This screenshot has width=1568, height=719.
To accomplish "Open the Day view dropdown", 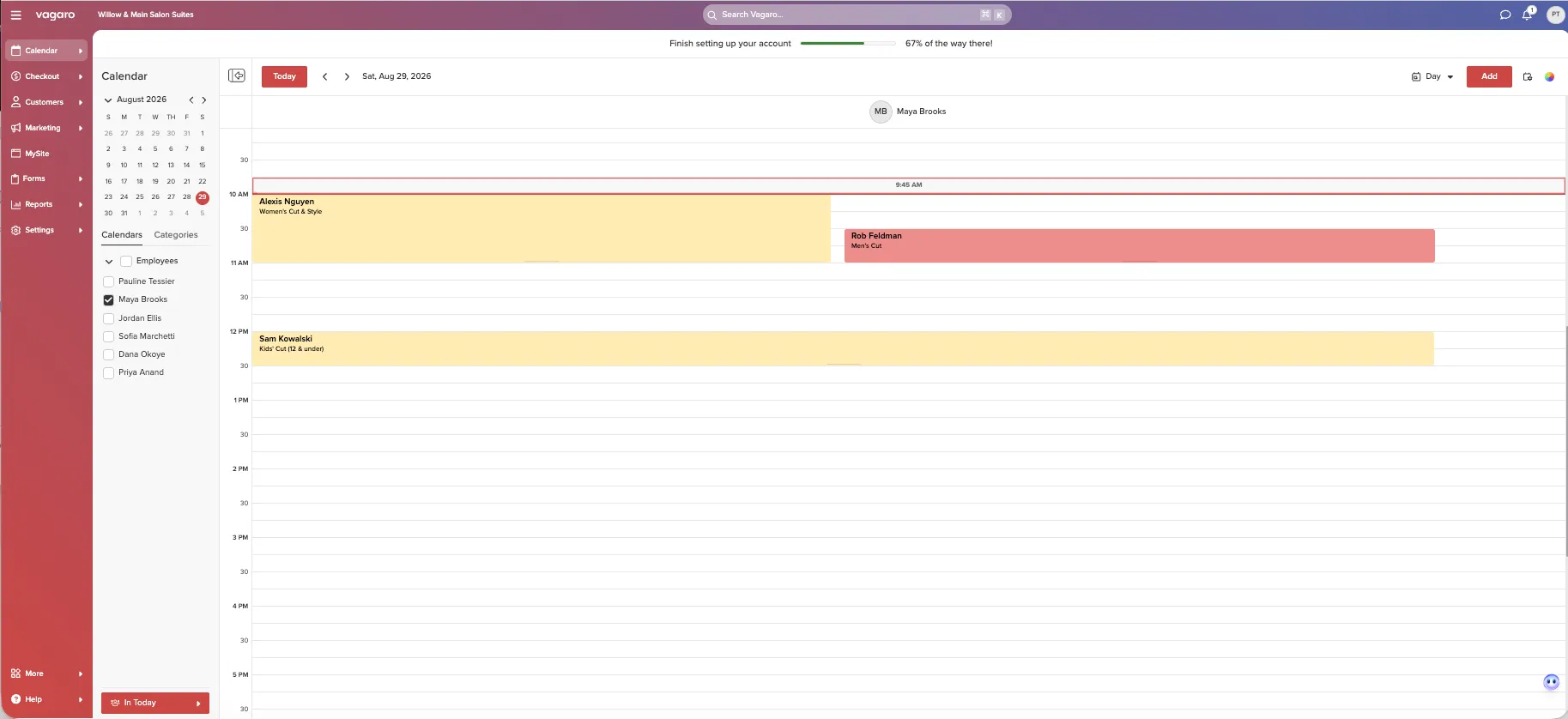I will pyautogui.click(x=1432, y=76).
